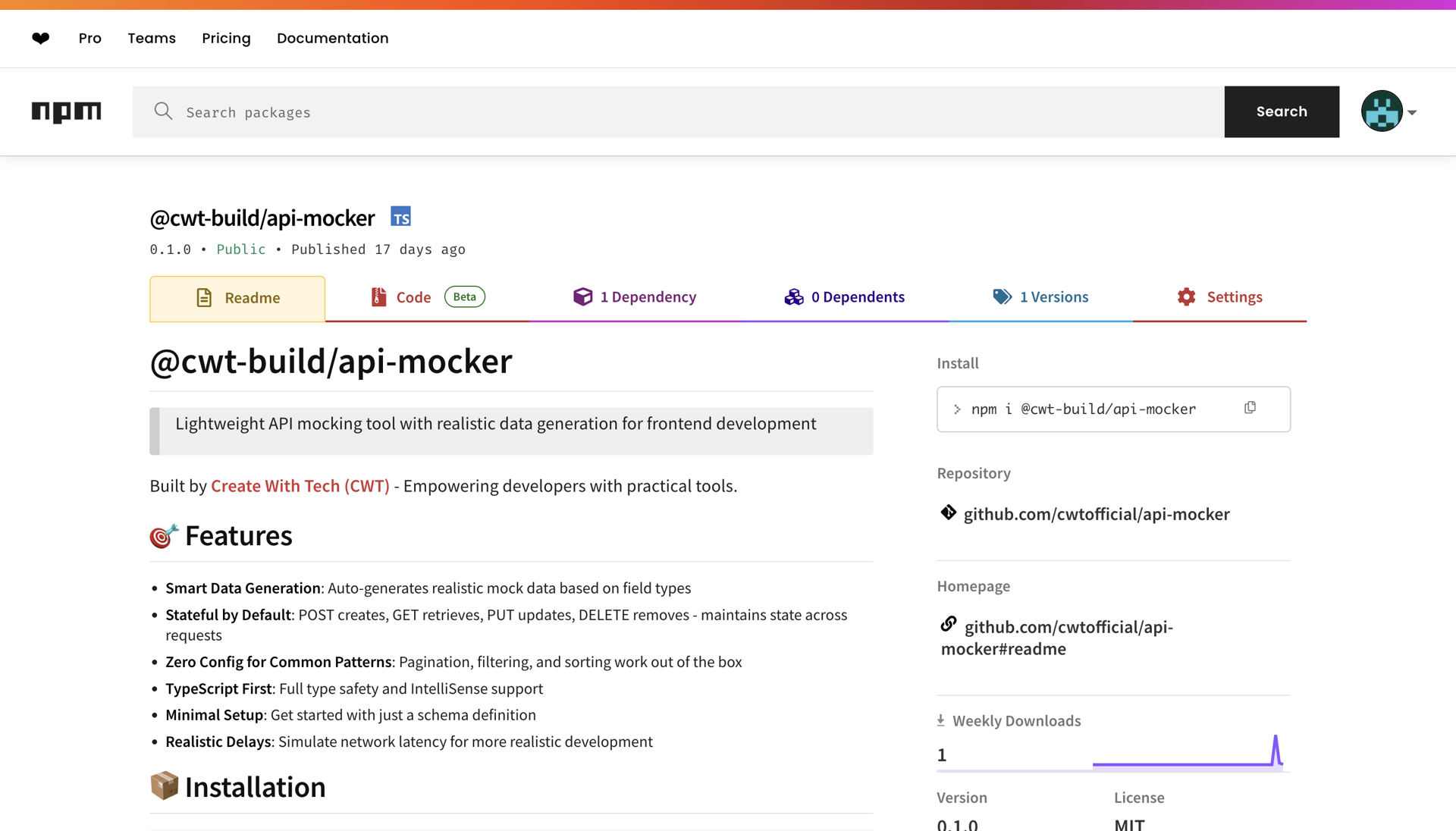Image resolution: width=1456 pixels, height=831 pixels.
Task: Click the Stateful by Default bullet
Action: pyautogui.click(x=507, y=625)
